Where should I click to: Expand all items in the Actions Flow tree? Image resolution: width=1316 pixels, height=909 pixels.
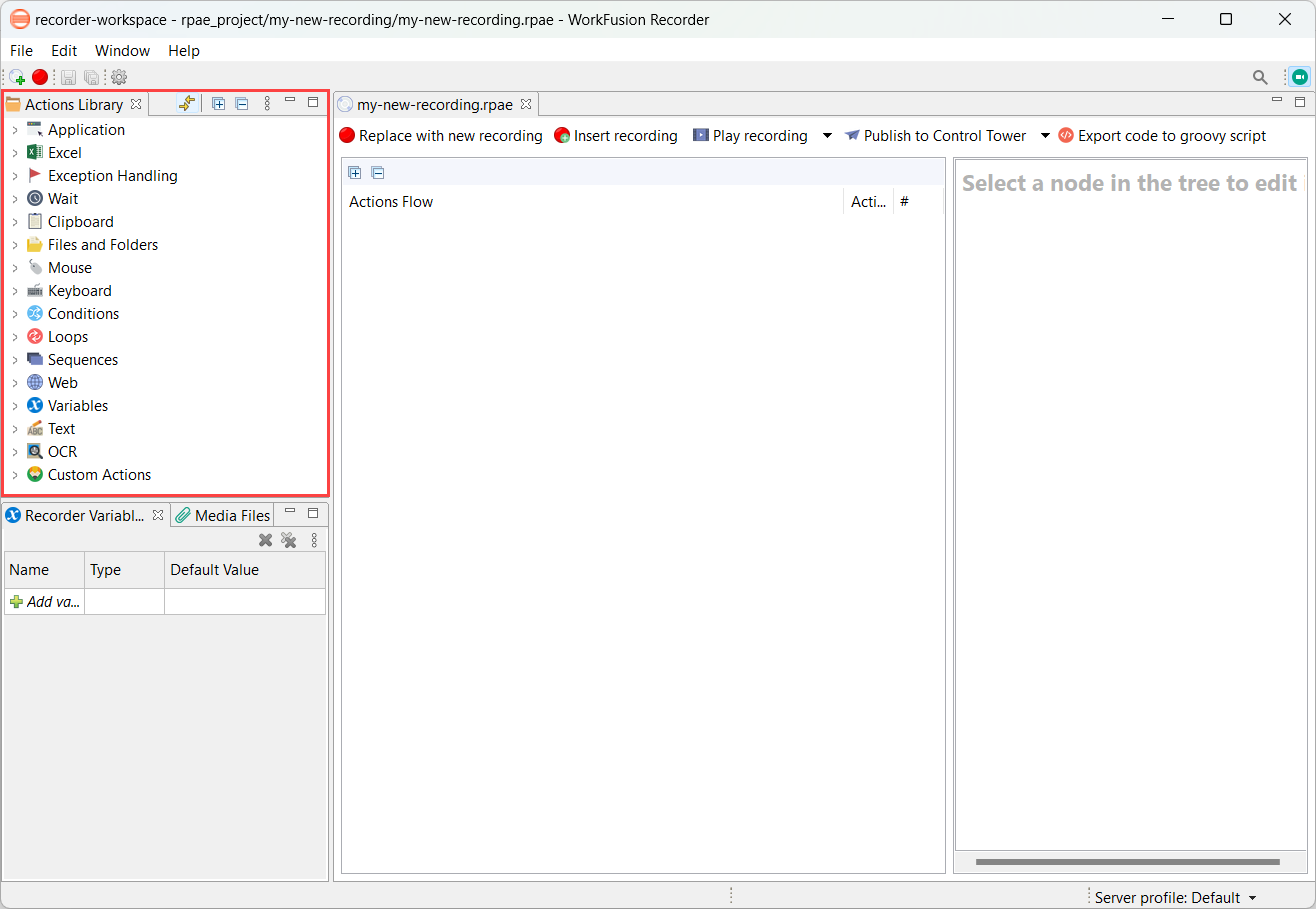[x=355, y=172]
